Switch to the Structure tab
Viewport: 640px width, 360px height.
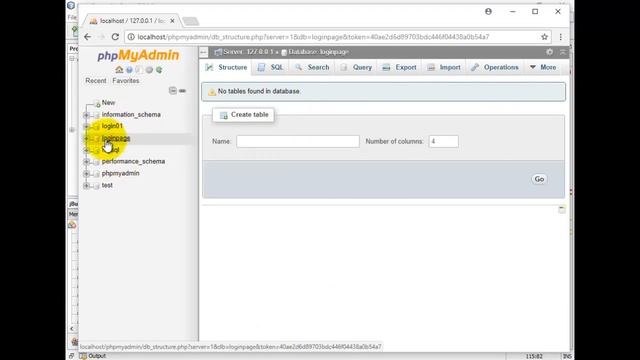tap(227, 67)
